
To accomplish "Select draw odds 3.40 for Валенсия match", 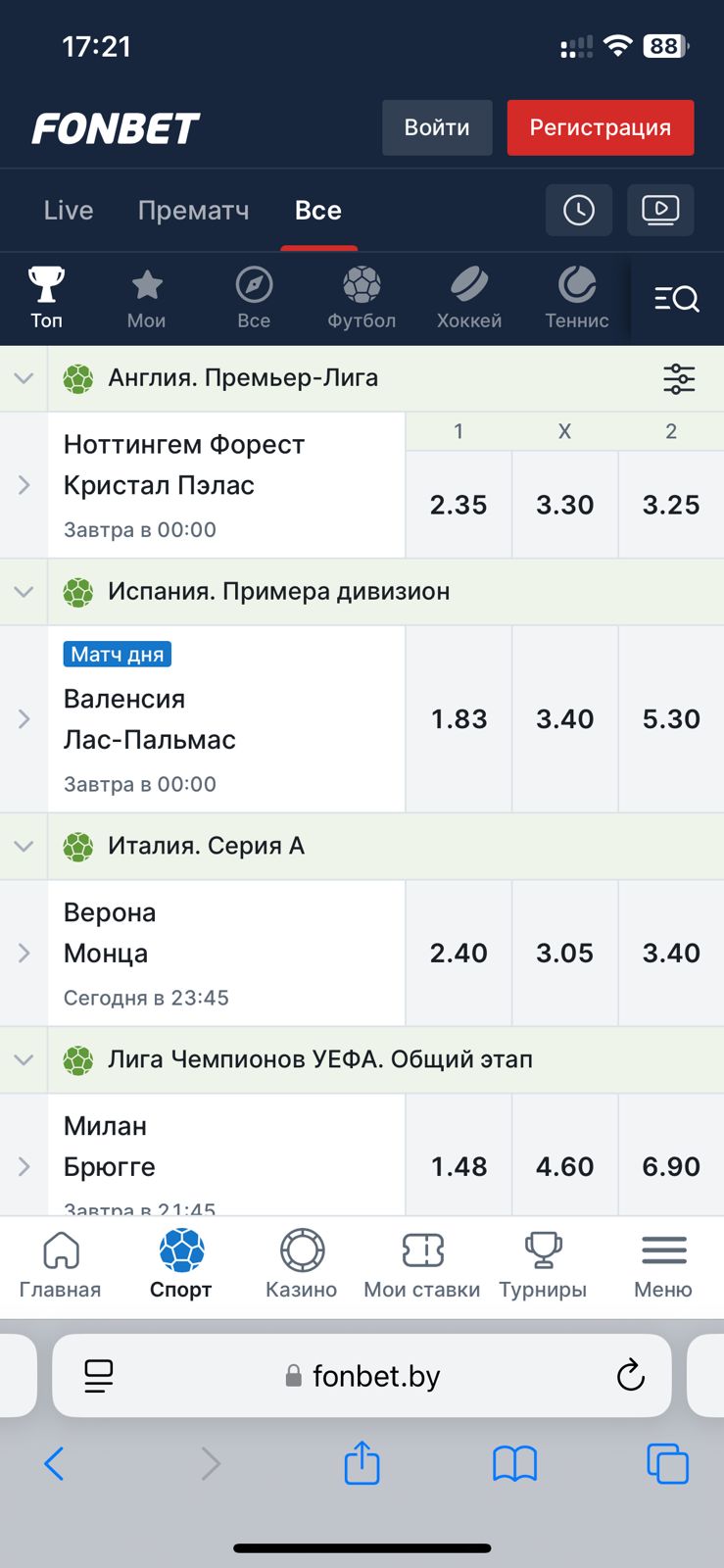I will point(565,718).
